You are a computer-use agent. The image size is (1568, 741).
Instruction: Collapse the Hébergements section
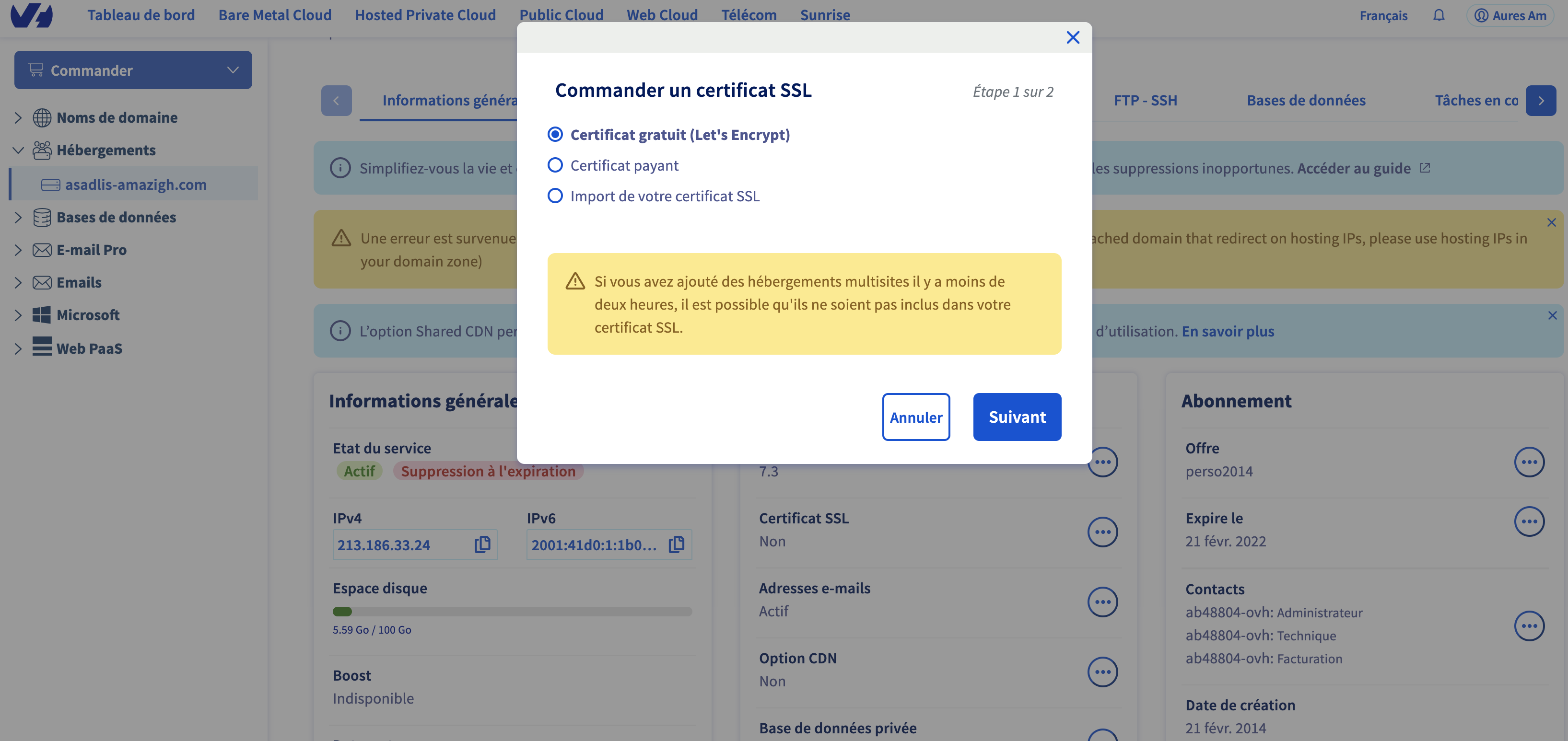pos(18,151)
